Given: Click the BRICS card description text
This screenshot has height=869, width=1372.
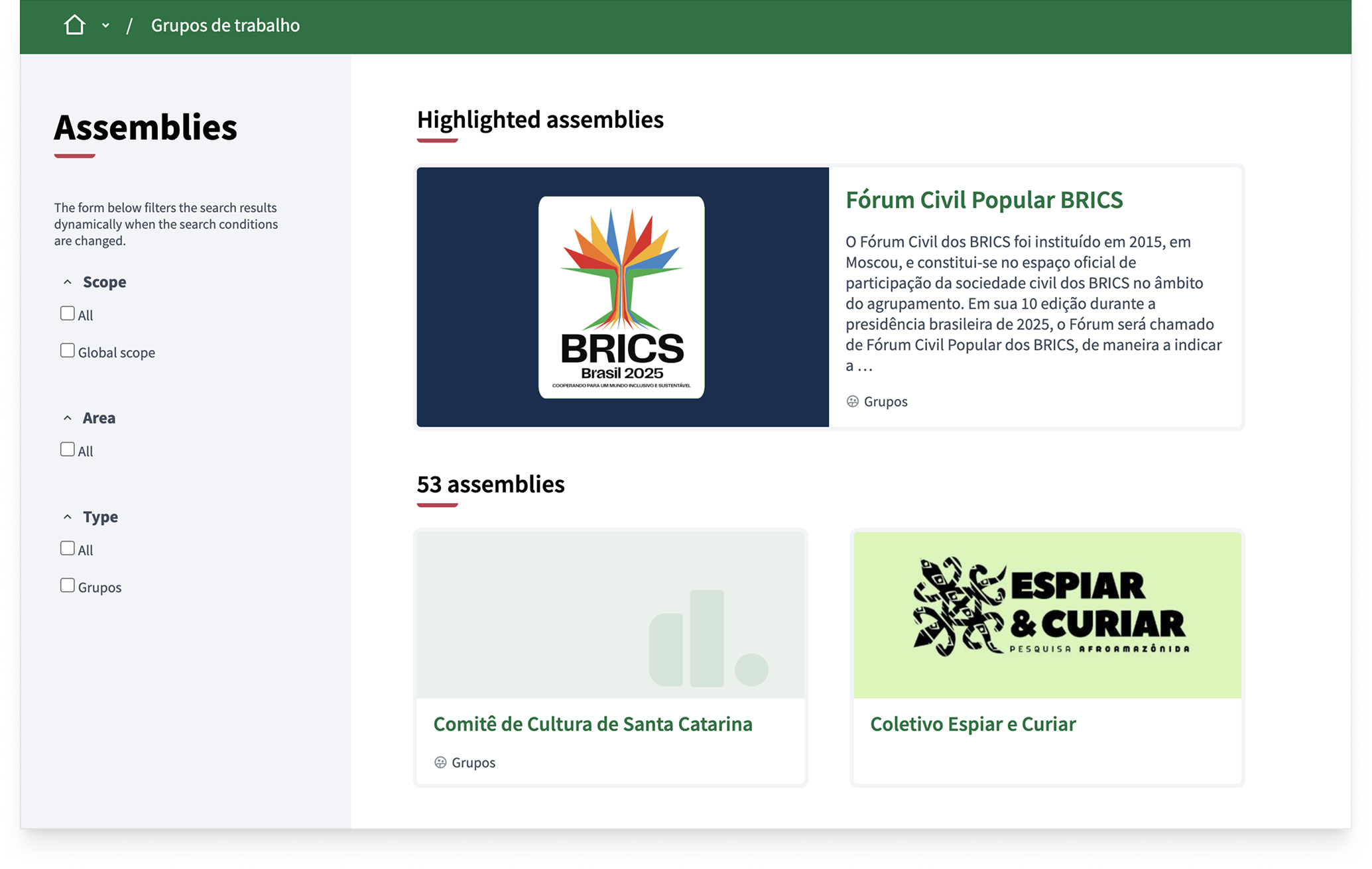Looking at the screenshot, I should (x=1033, y=303).
